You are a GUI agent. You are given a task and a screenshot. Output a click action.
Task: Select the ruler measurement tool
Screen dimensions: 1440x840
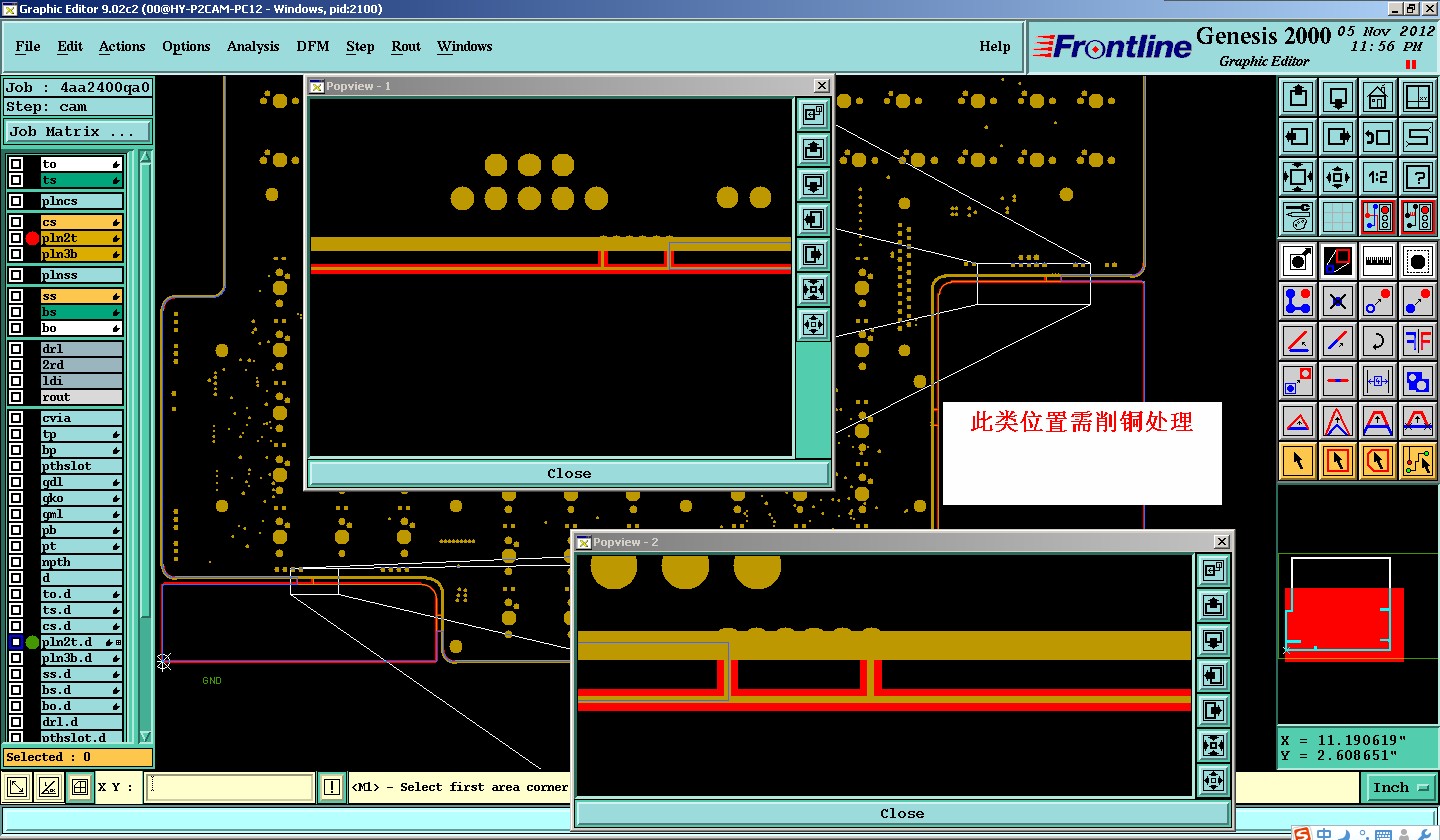1378,261
